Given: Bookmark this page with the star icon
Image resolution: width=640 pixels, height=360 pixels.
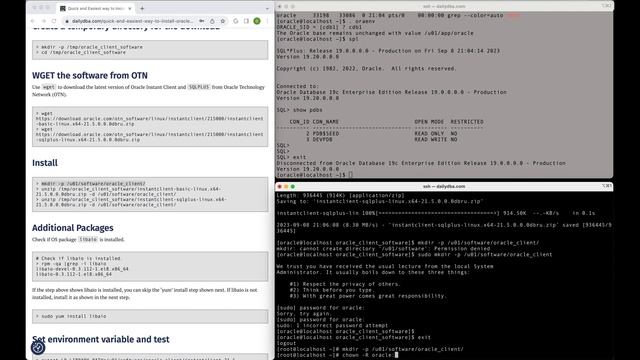Looking at the screenshot, I should point(223,21).
